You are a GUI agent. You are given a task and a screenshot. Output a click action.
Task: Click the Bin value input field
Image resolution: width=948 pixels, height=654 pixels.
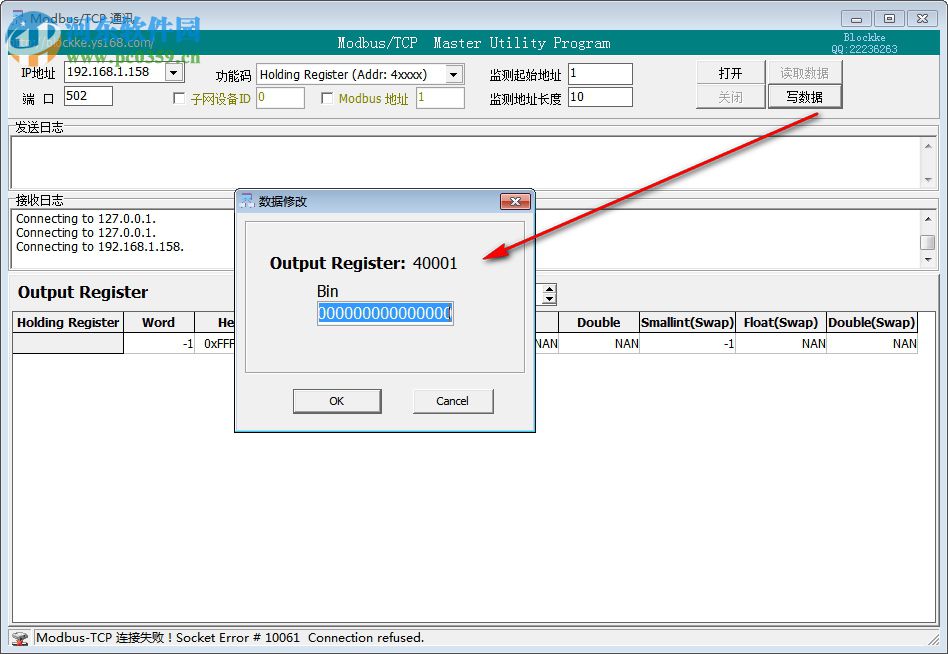385,313
